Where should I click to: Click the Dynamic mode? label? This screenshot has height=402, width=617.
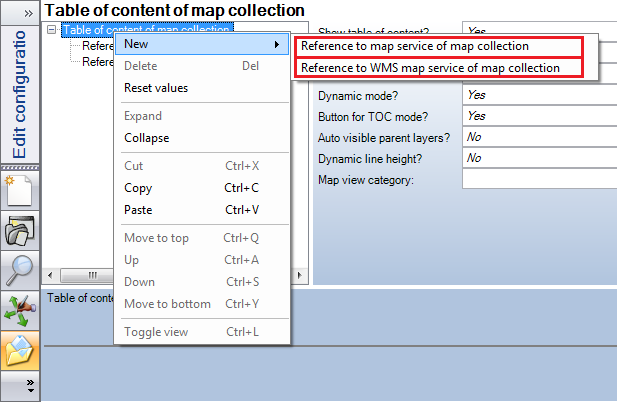358,96
